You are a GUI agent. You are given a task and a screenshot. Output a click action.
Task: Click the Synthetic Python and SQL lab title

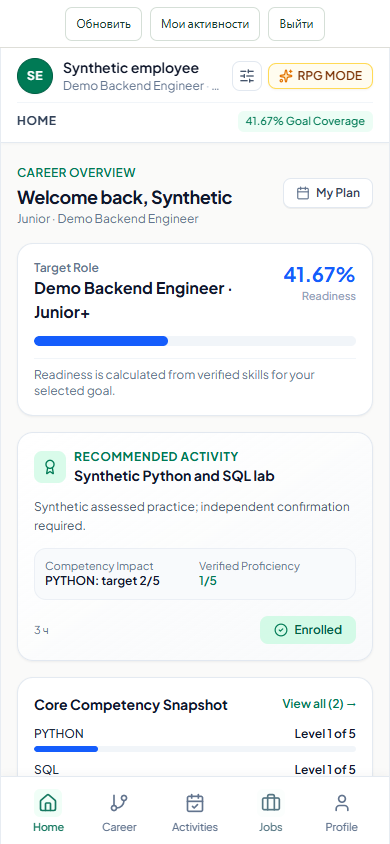tap(174, 476)
